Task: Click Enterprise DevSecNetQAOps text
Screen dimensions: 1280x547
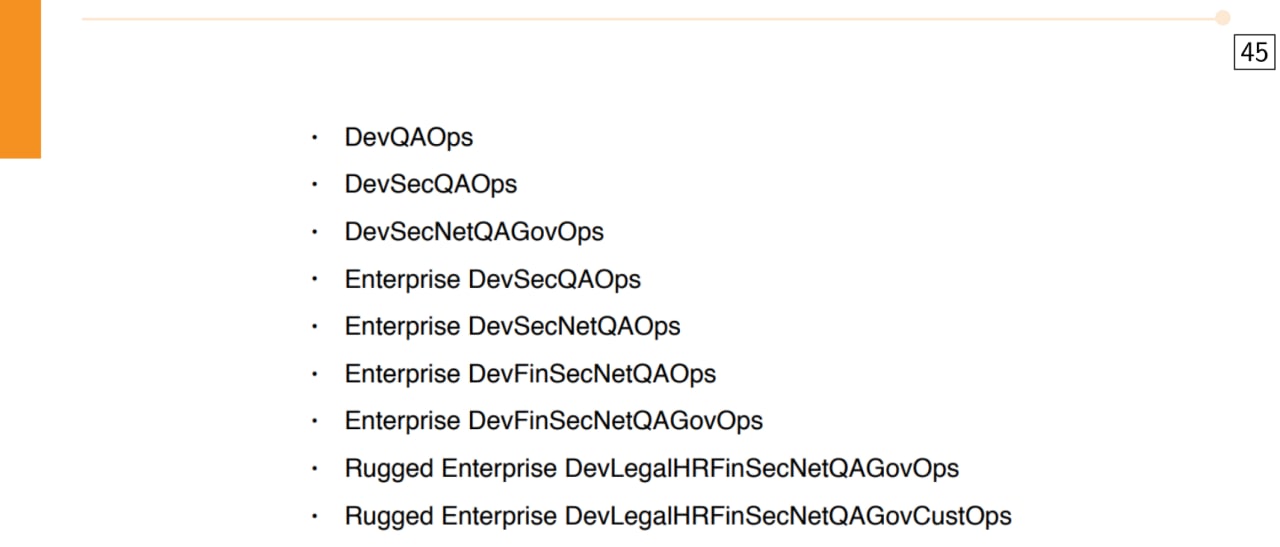Action: 512,326
